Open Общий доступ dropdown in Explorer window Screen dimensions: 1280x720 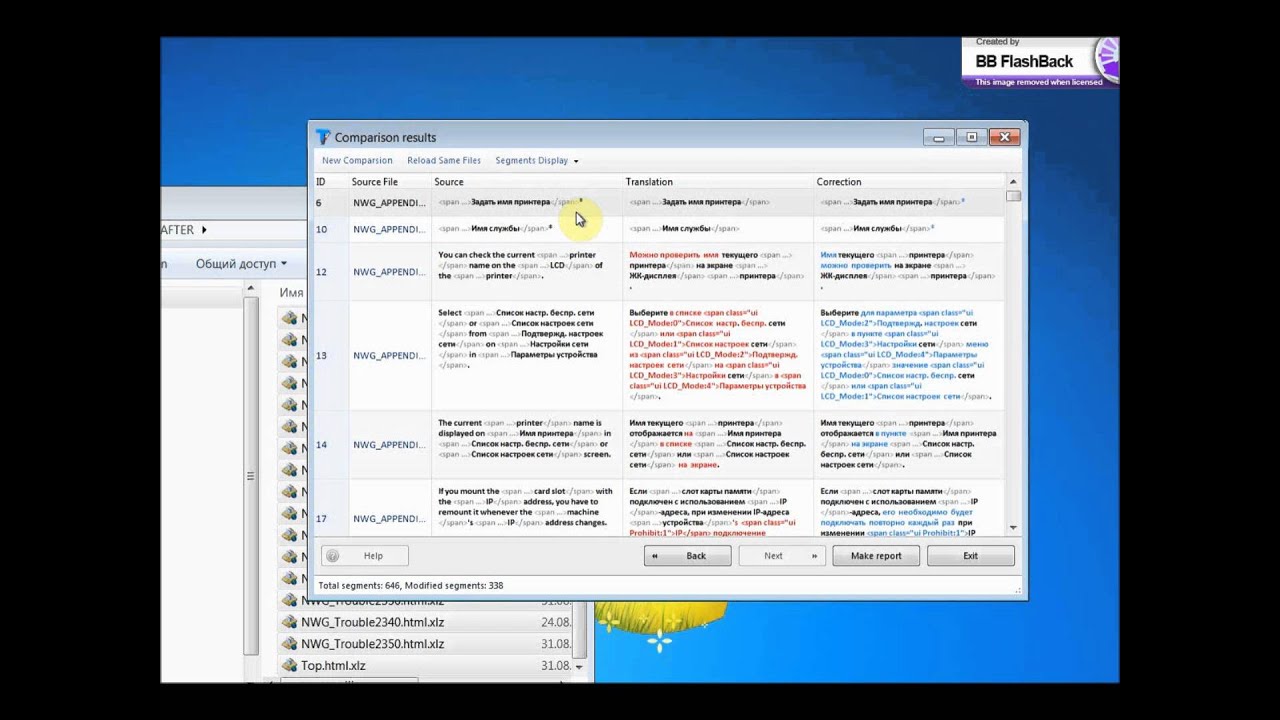coord(241,264)
